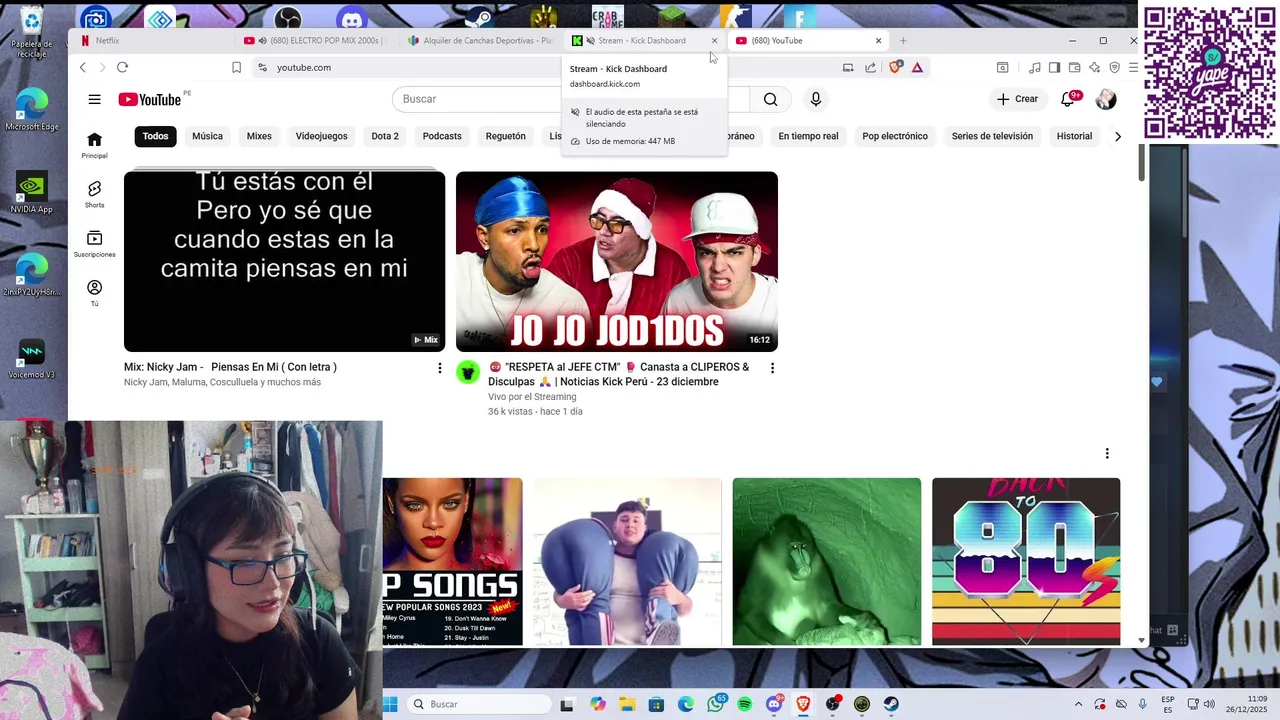Select the Pop electrónico chip
The width and height of the screenshot is (1280, 720).
895,136
